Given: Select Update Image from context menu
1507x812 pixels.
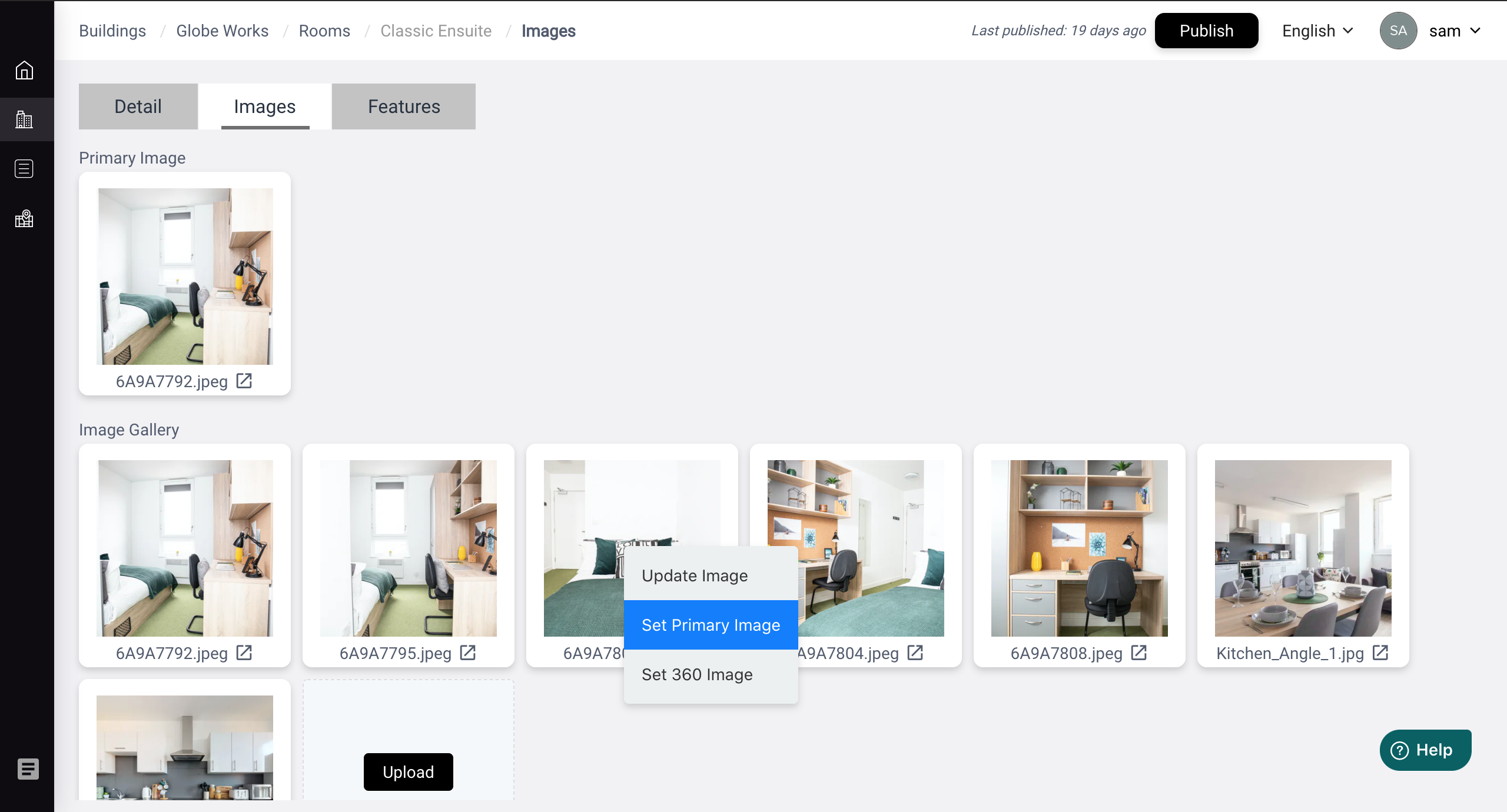Looking at the screenshot, I should coord(695,575).
